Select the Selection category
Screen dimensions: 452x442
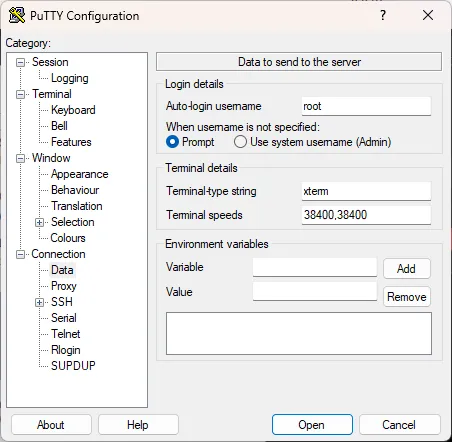[73, 222]
